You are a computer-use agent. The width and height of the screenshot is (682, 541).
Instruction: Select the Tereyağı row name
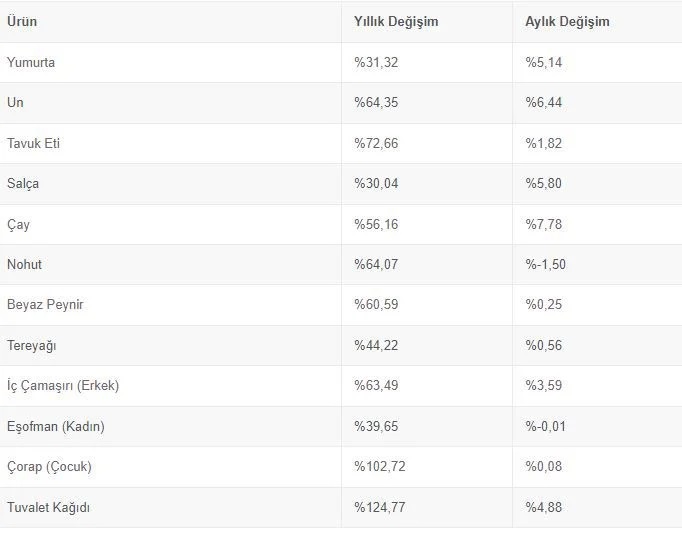coord(34,346)
